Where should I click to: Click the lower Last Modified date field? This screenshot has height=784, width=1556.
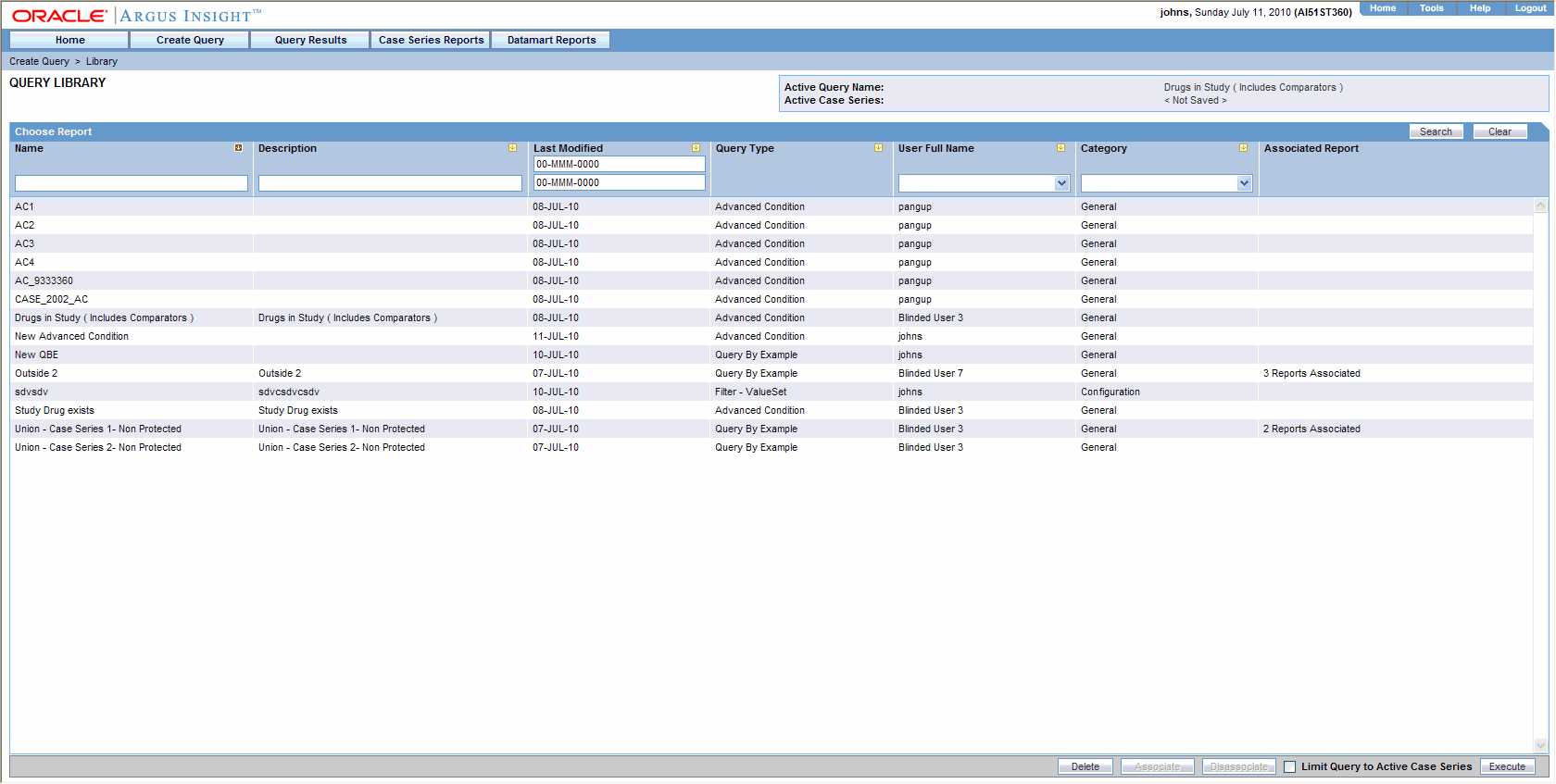click(620, 182)
